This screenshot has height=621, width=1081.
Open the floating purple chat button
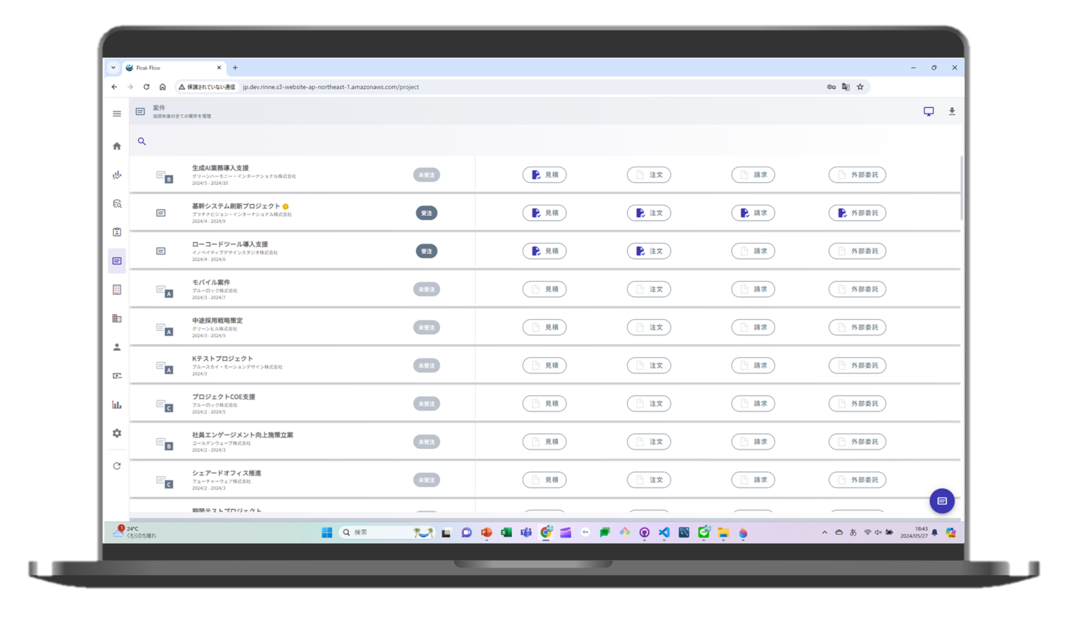click(942, 501)
